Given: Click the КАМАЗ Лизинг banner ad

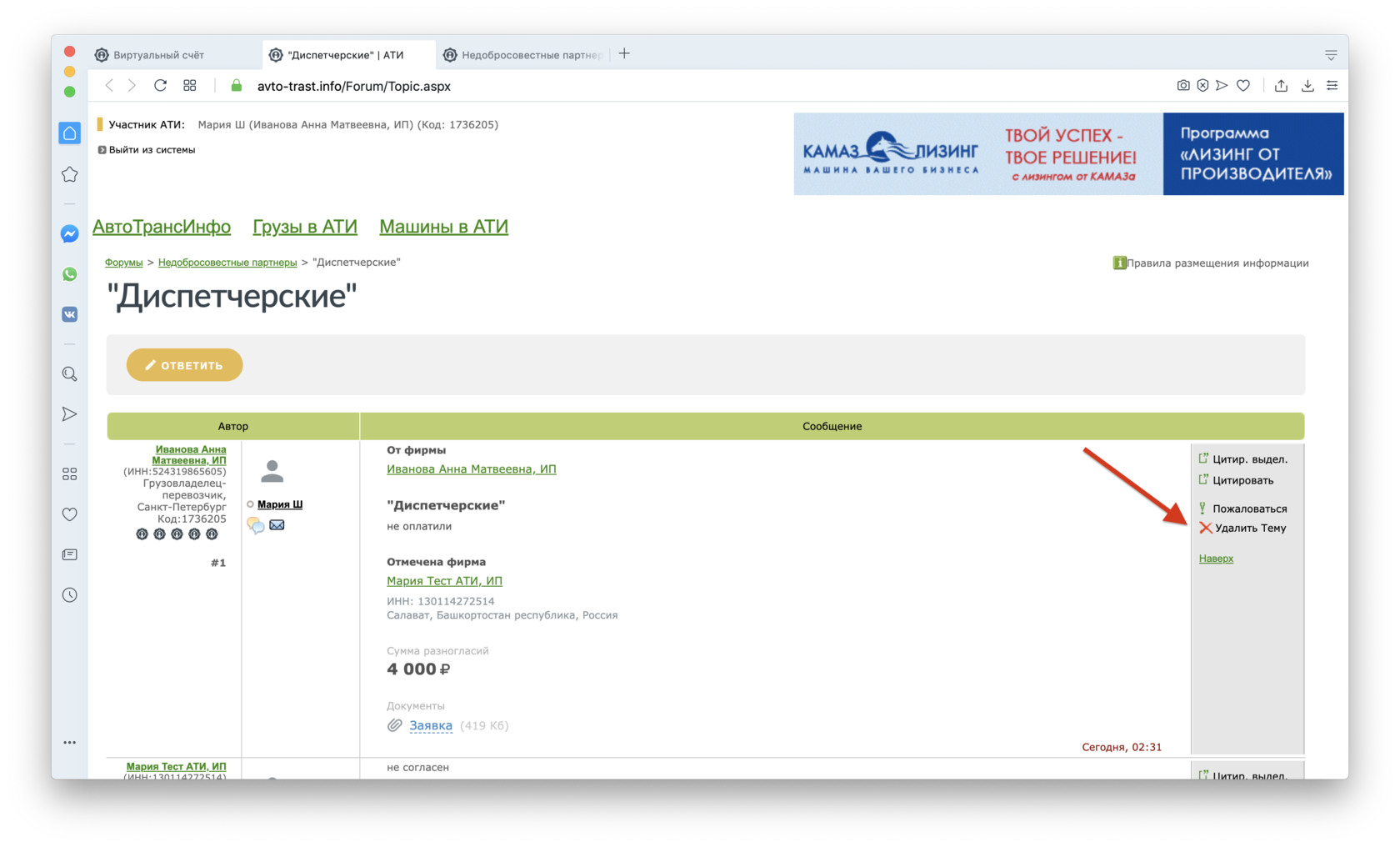Looking at the screenshot, I should [x=1068, y=154].
